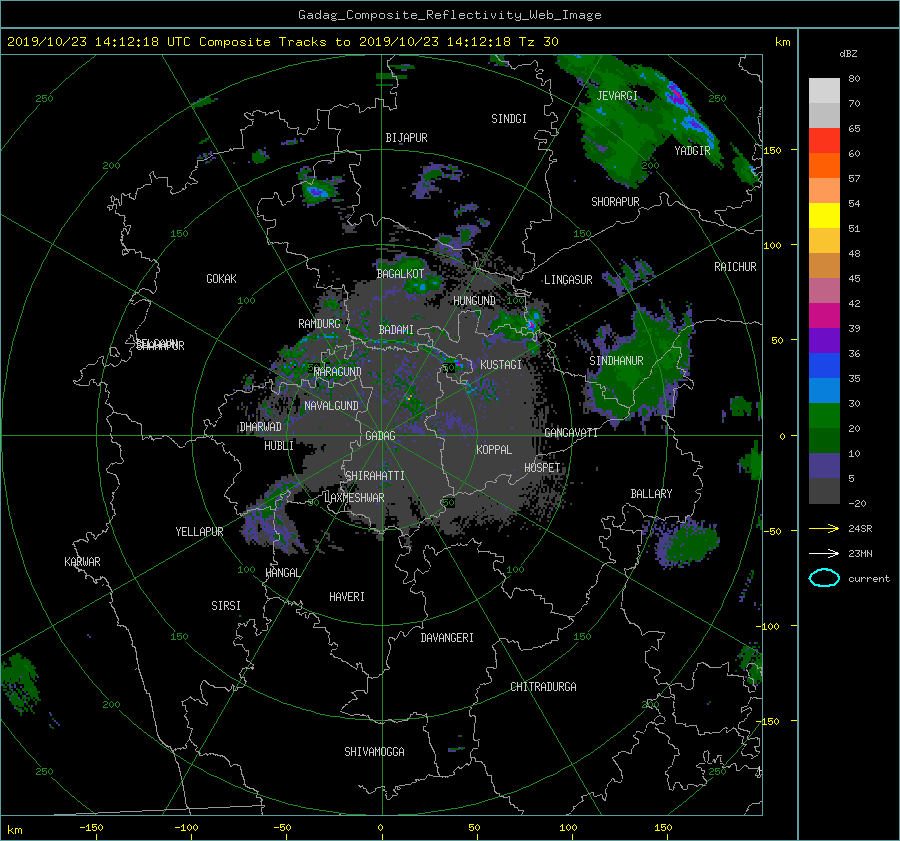Click the JEVARGI label in the storm cell
The width and height of the screenshot is (900, 841).
click(617, 96)
